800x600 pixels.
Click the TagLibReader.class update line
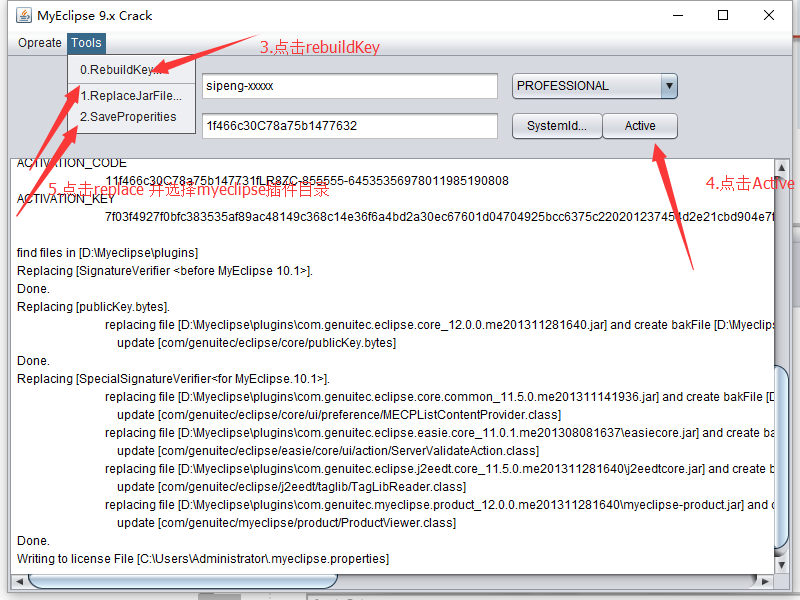[291, 487]
